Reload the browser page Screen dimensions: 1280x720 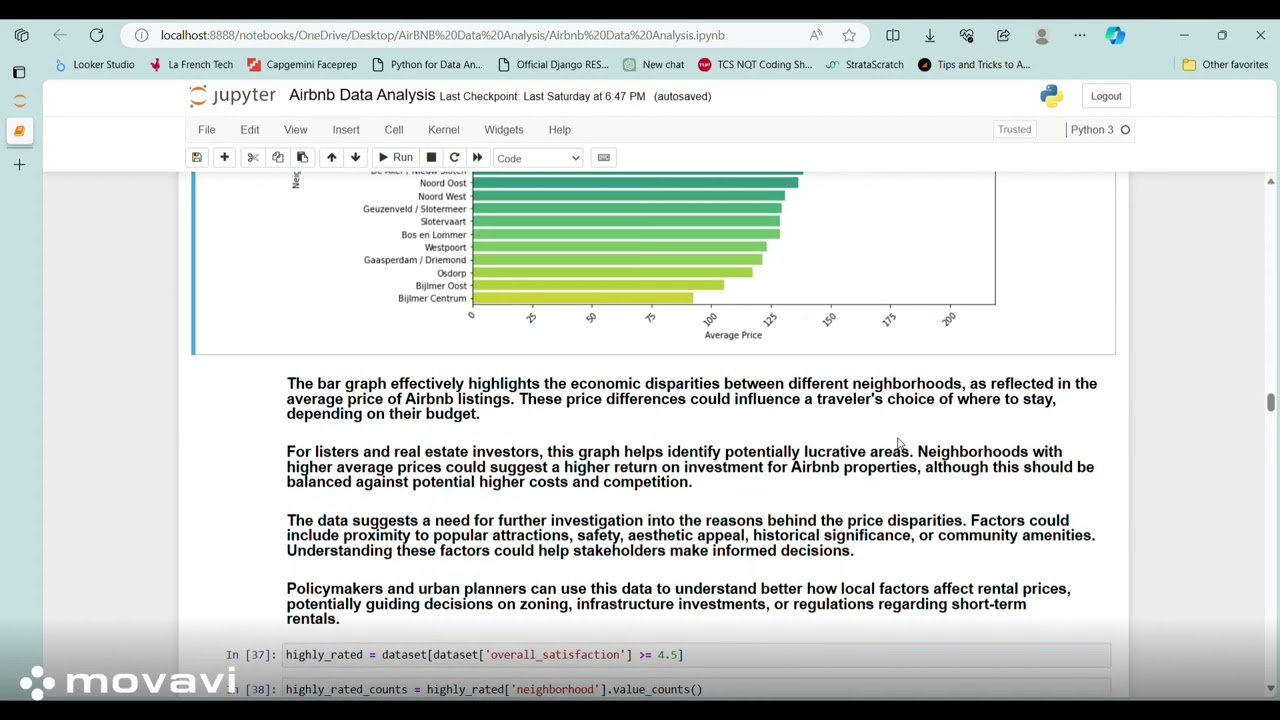click(x=96, y=35)
